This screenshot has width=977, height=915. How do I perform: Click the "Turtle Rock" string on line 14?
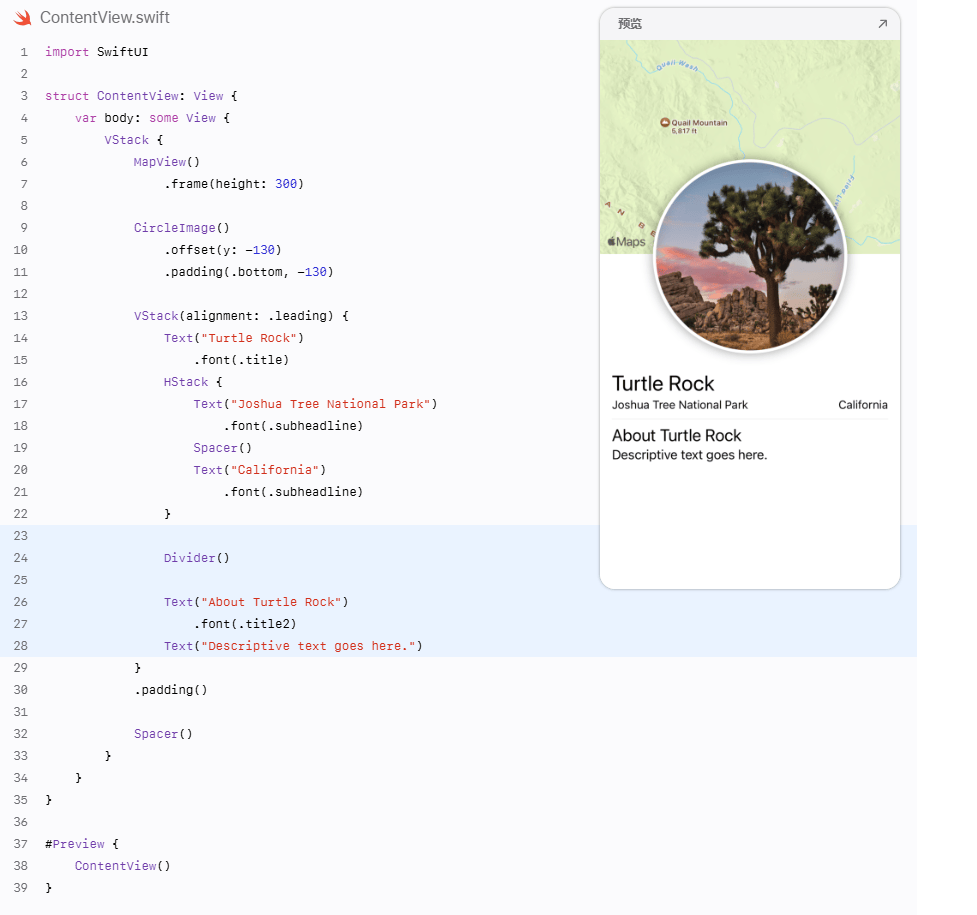pyautogui.click(x=249, y=338)
